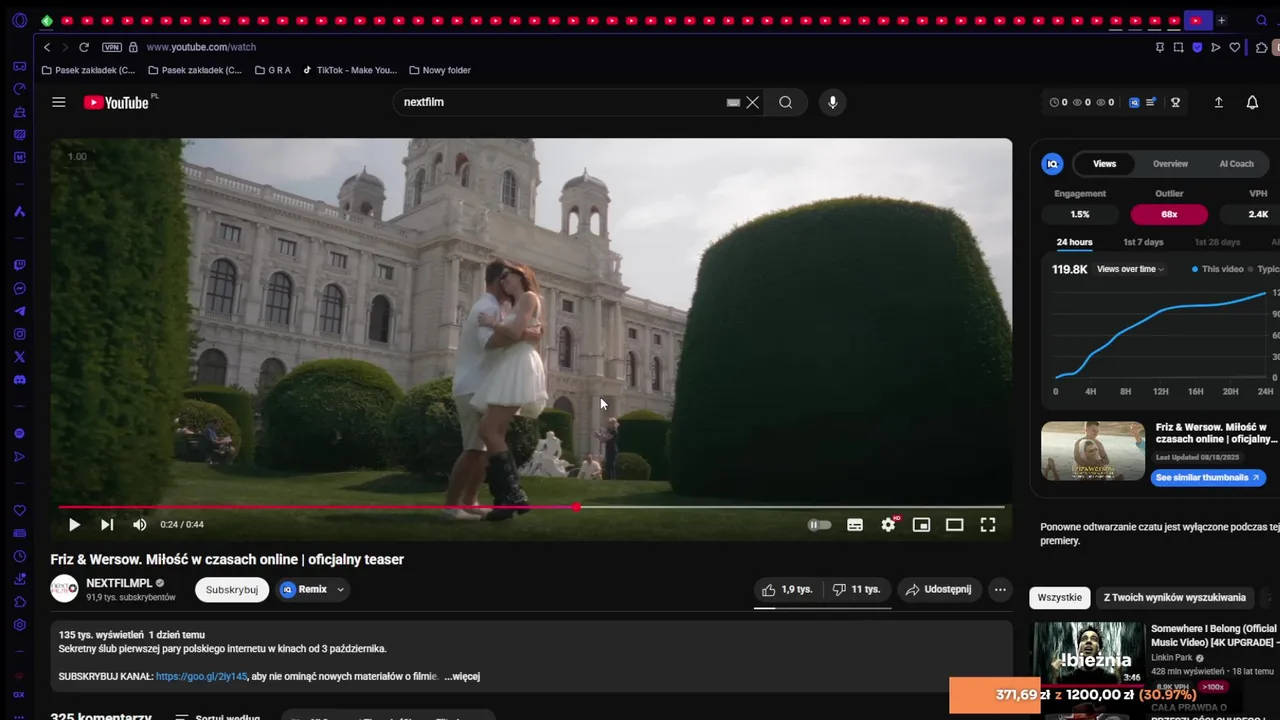The height and width of the screenshot is (720, 1280).
Task: Switch to AI Coach tab
Action: [1236, 164]
